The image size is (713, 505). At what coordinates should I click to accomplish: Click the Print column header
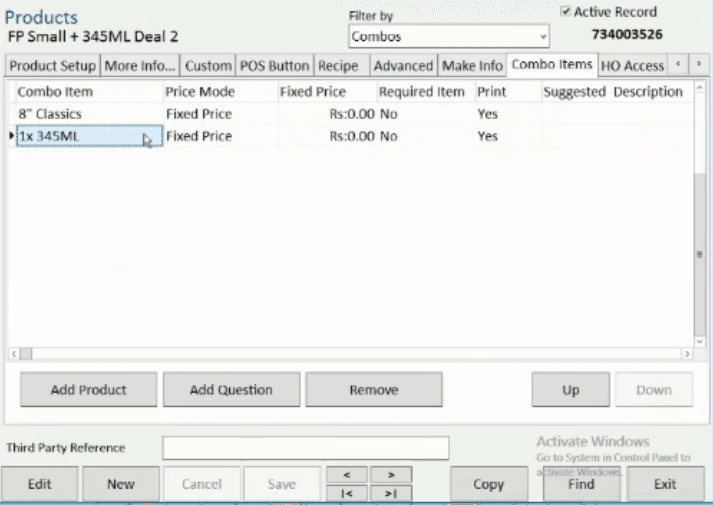(x=508, y=92)
